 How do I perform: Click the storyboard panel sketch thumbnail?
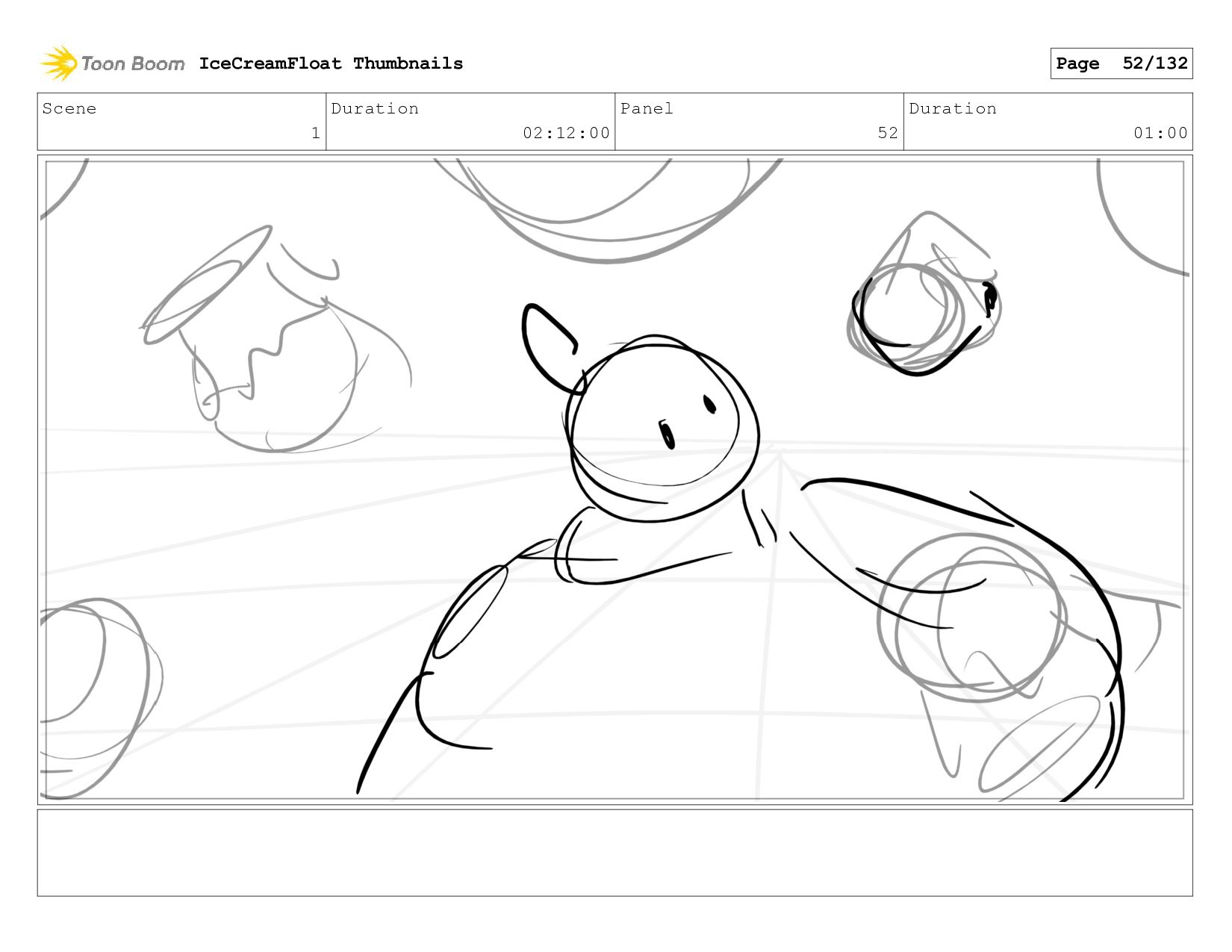click(615, 480)
